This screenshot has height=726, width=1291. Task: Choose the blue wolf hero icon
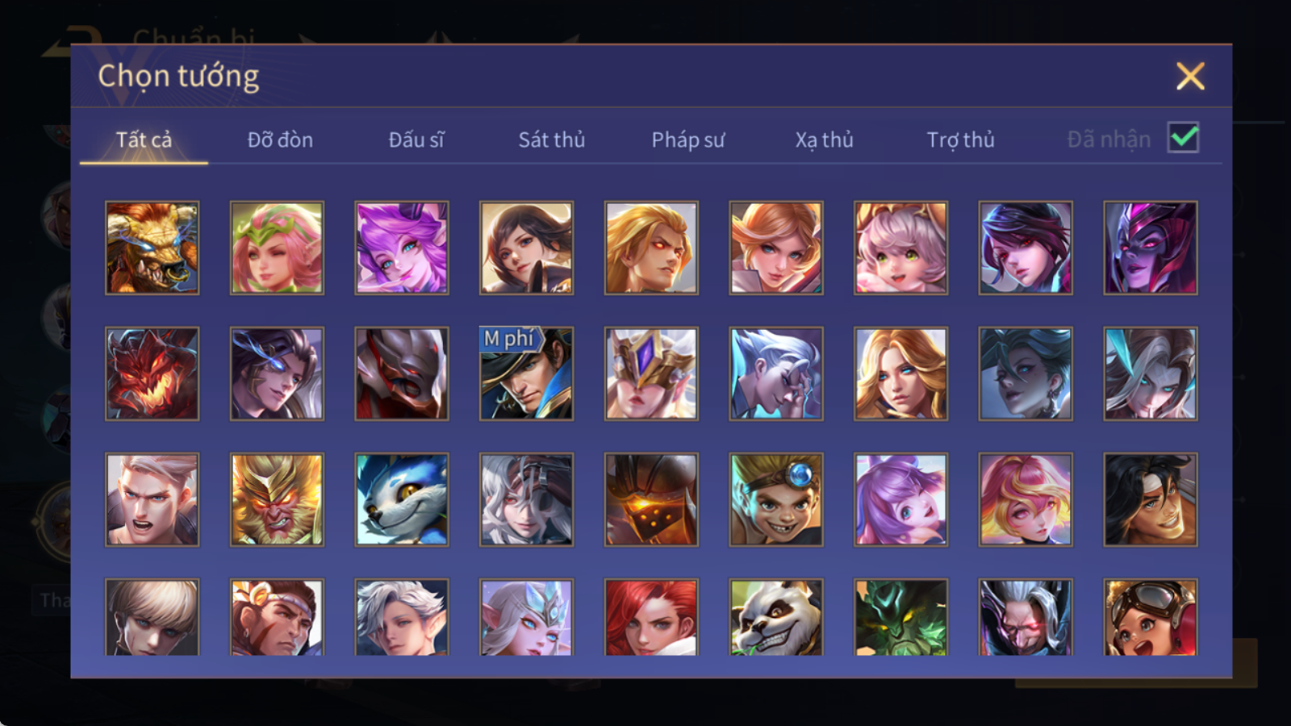pos(401,499)
